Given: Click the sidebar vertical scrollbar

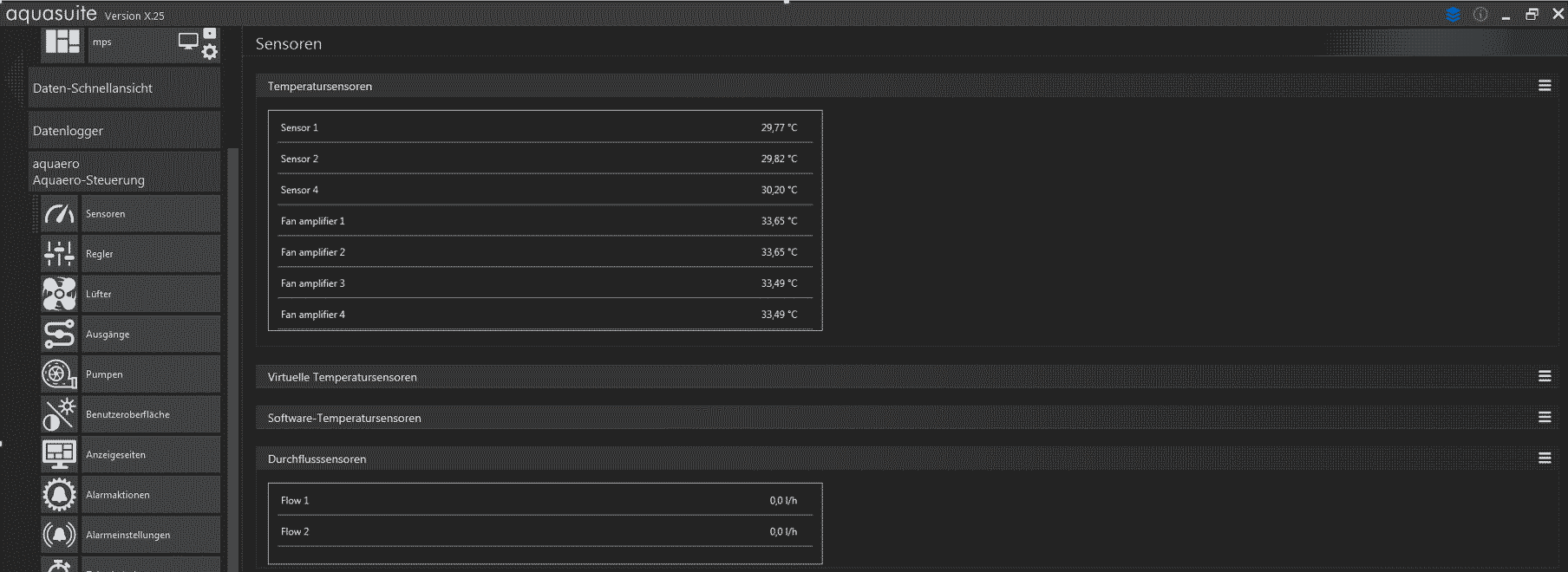Looking at the screenshot, I should [232, 347].
